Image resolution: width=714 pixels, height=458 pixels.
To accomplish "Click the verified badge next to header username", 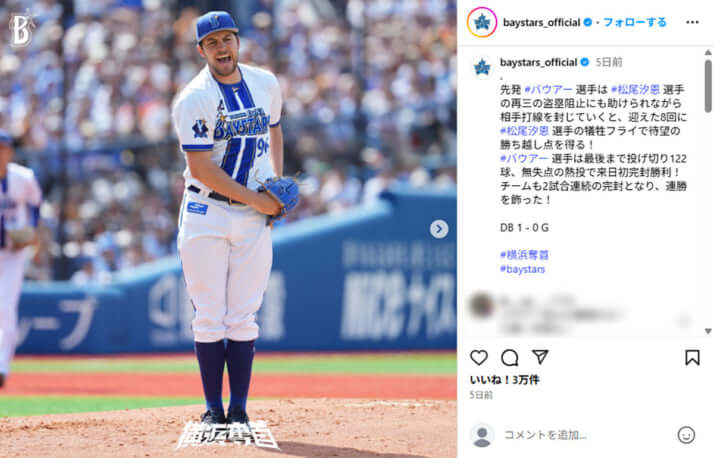I will (x=588, y=22).
